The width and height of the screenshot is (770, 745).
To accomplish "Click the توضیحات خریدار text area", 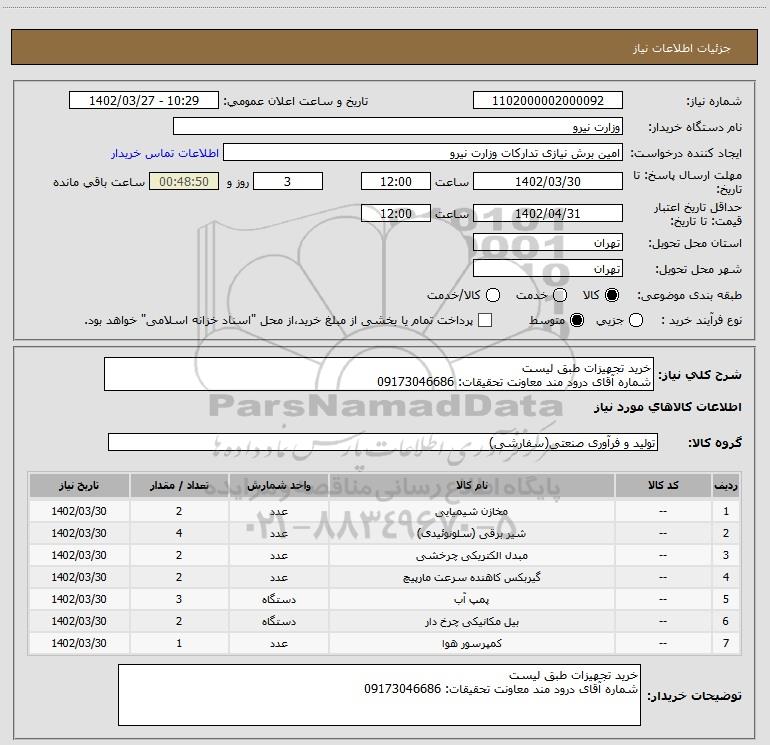I will tap(379, 695).
